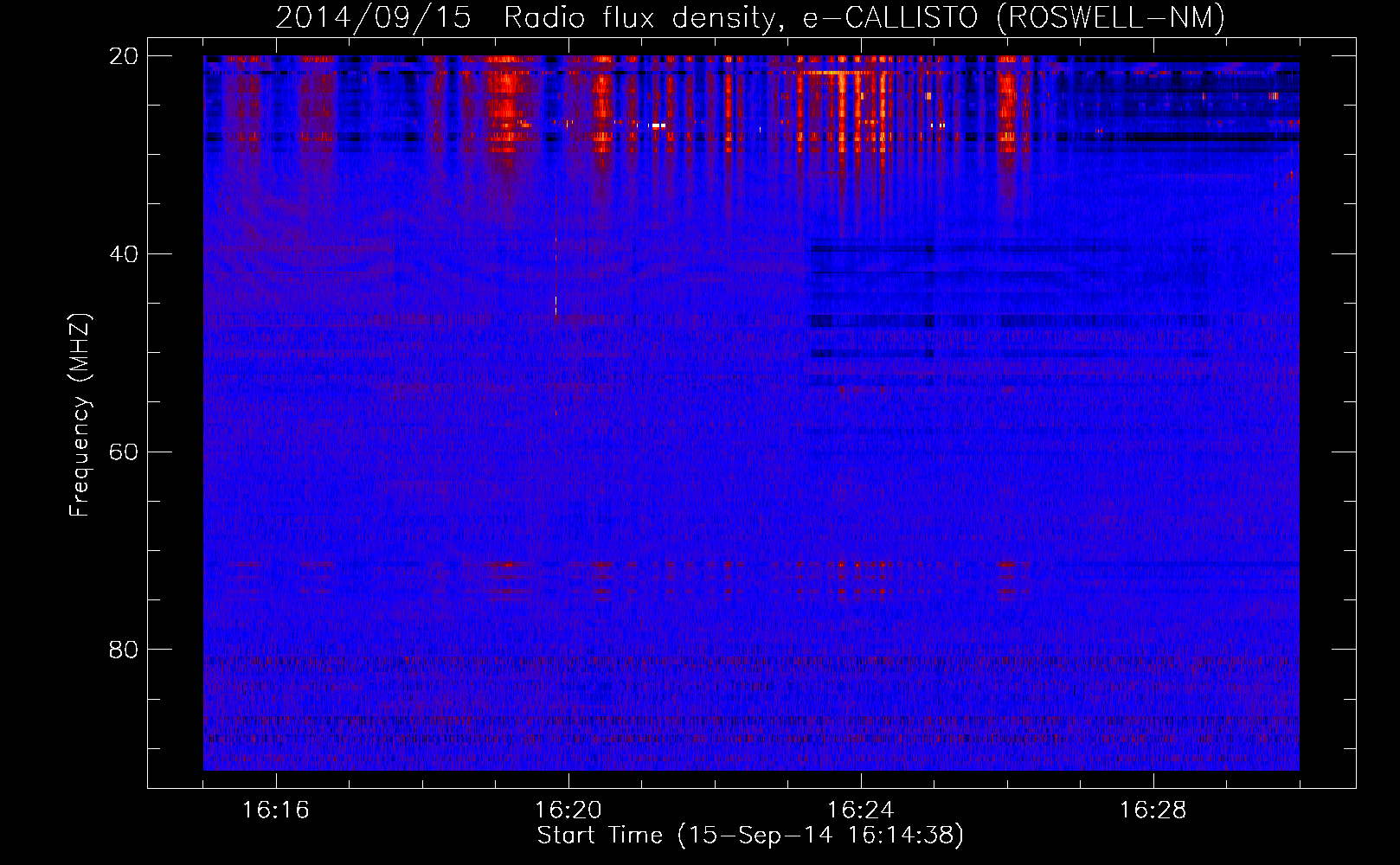The height and width of the screenshot is (865, 1400).
Task: Click the '60' frequency tick label
Action: [x=124, y=452]
